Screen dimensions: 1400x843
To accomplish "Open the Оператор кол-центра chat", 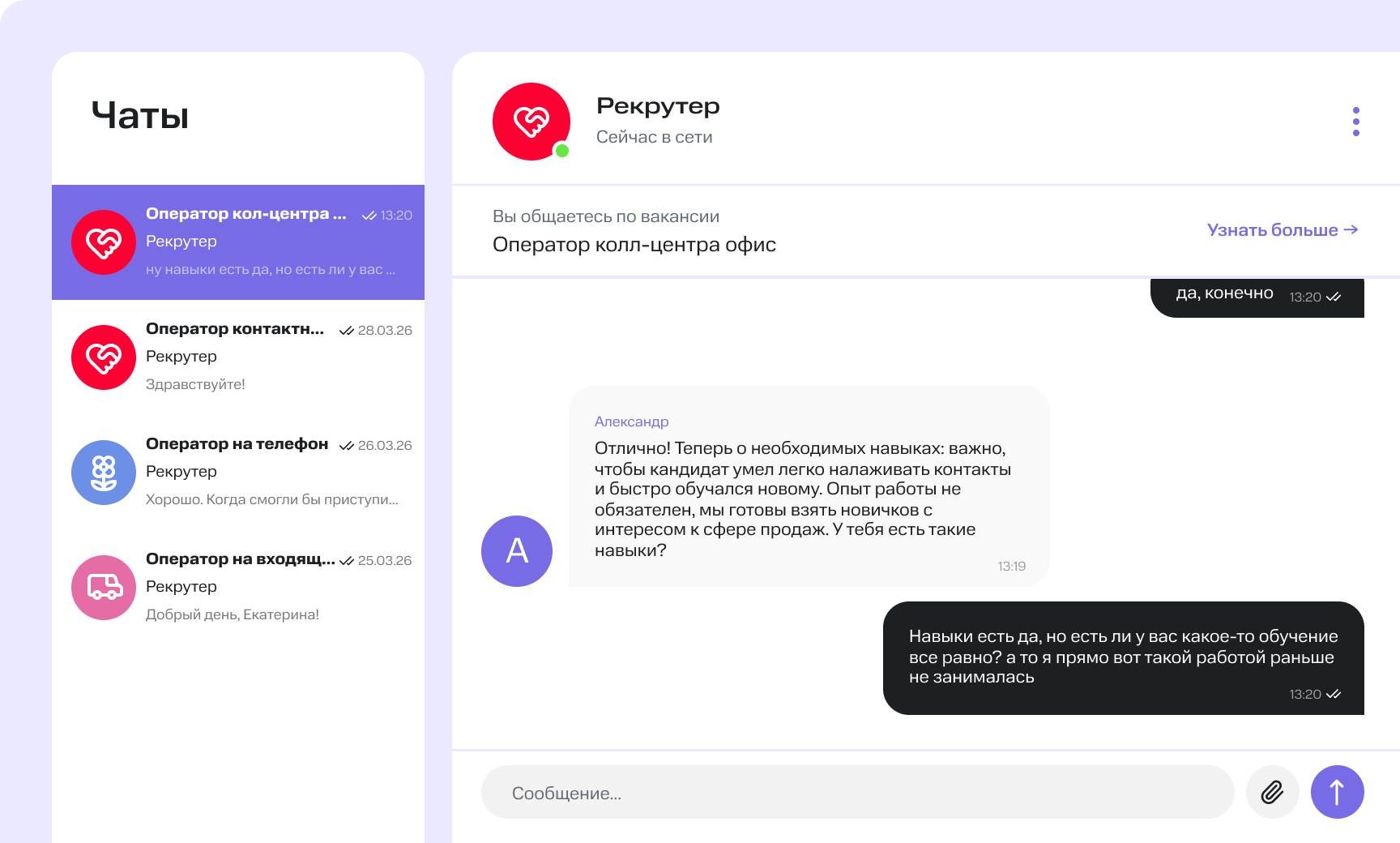I will [x=246, y=214].
